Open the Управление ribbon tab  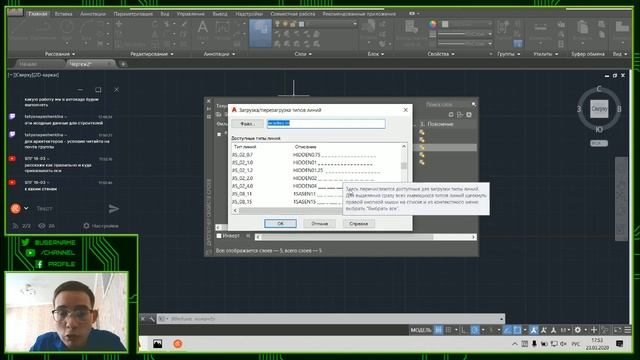click(191, 14)
